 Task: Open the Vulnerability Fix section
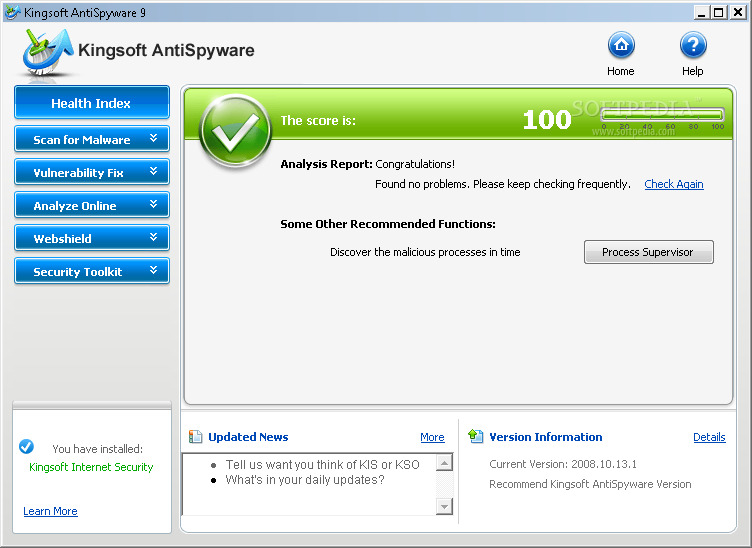(92, 172)
